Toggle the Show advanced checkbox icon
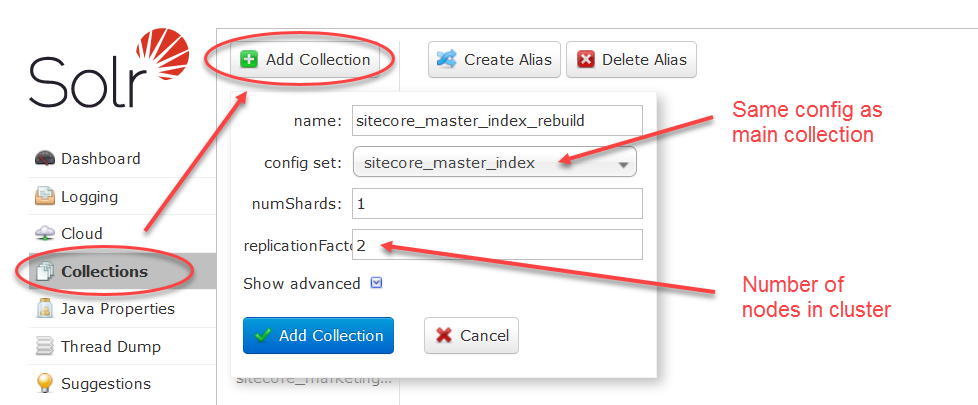Image resolution: width=978 pixels, height=405 pixels. pyautogui.click(x=376, y=283)
